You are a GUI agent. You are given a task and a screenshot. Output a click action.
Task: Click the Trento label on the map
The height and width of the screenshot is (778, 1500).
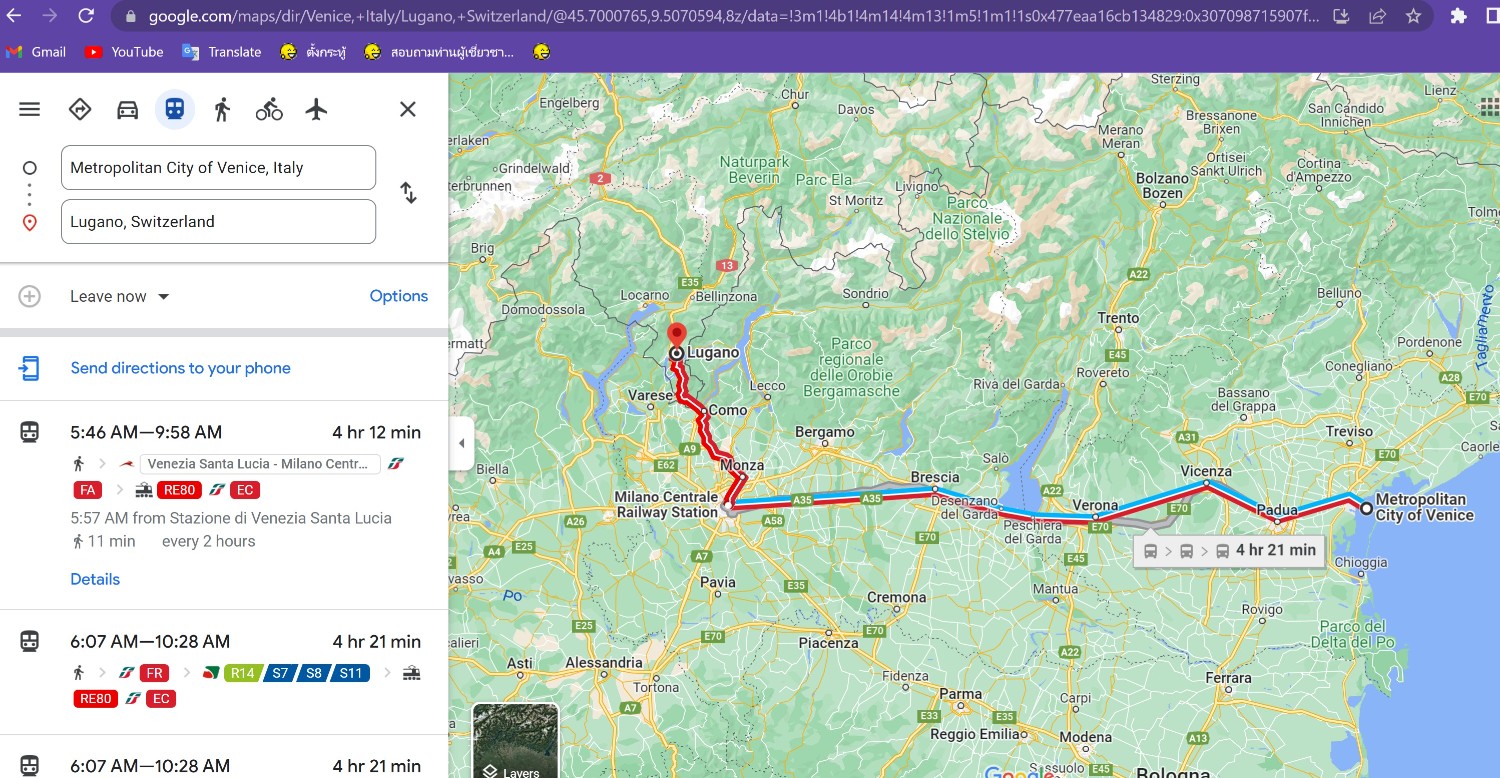click(1118, 318)
